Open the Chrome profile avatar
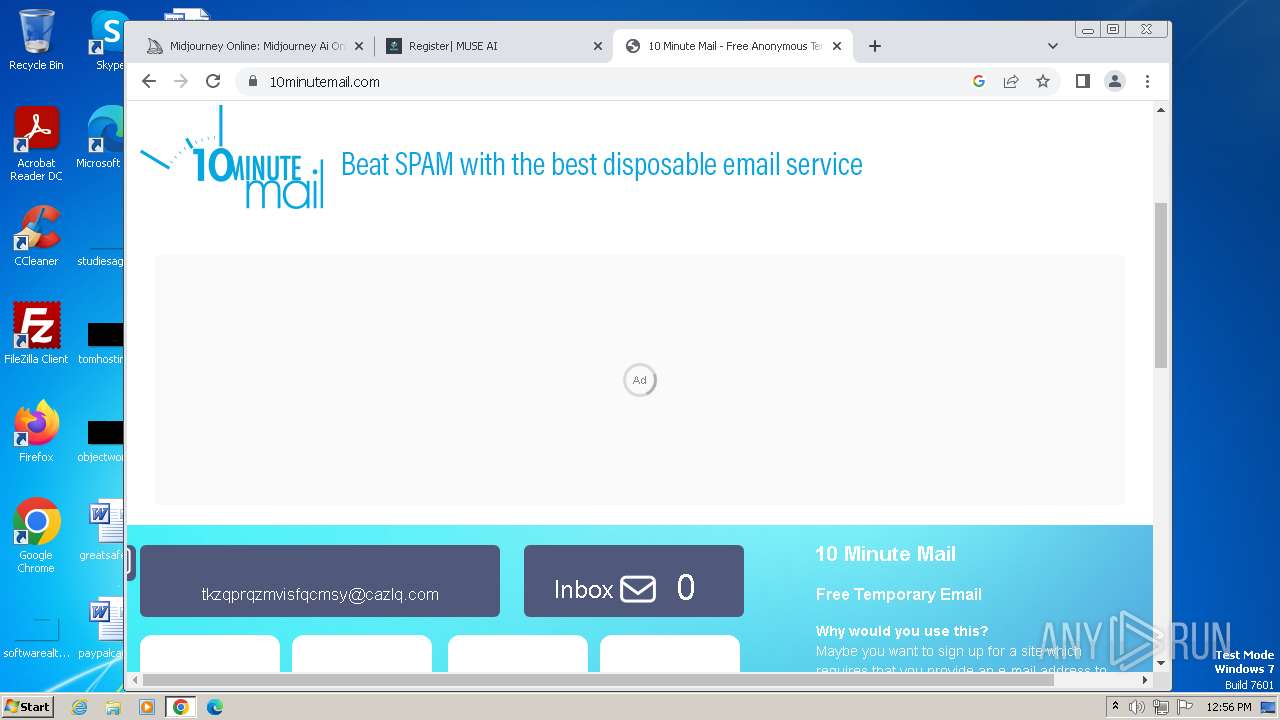Screen dimensions: 1280x720 point(1114,82)
